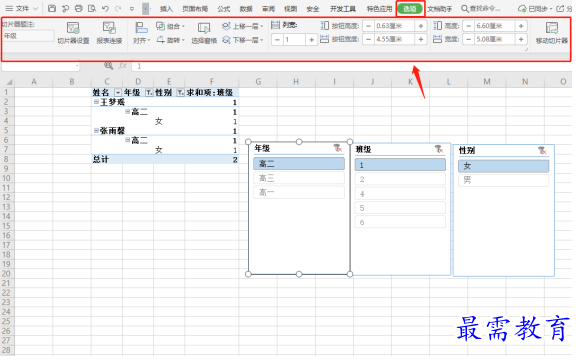Switch to the 公式 (Formulas) tab
This screenshot has height=360, width=578.
coord(223,9)
